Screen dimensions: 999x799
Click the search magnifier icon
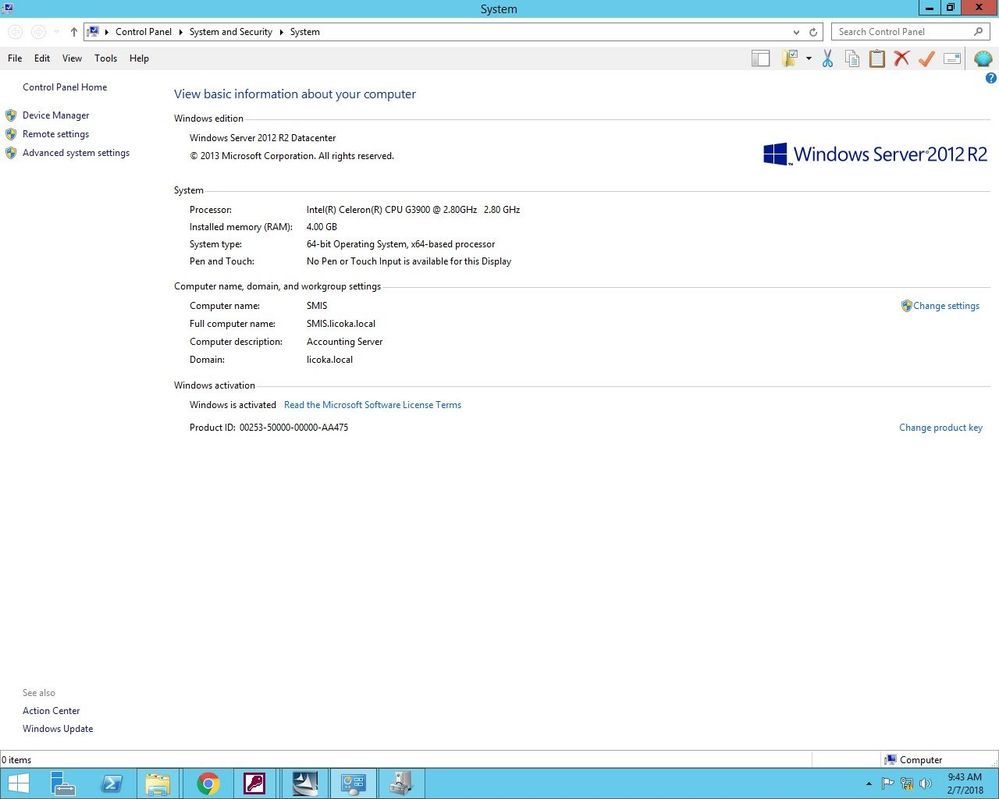[978, 31]
